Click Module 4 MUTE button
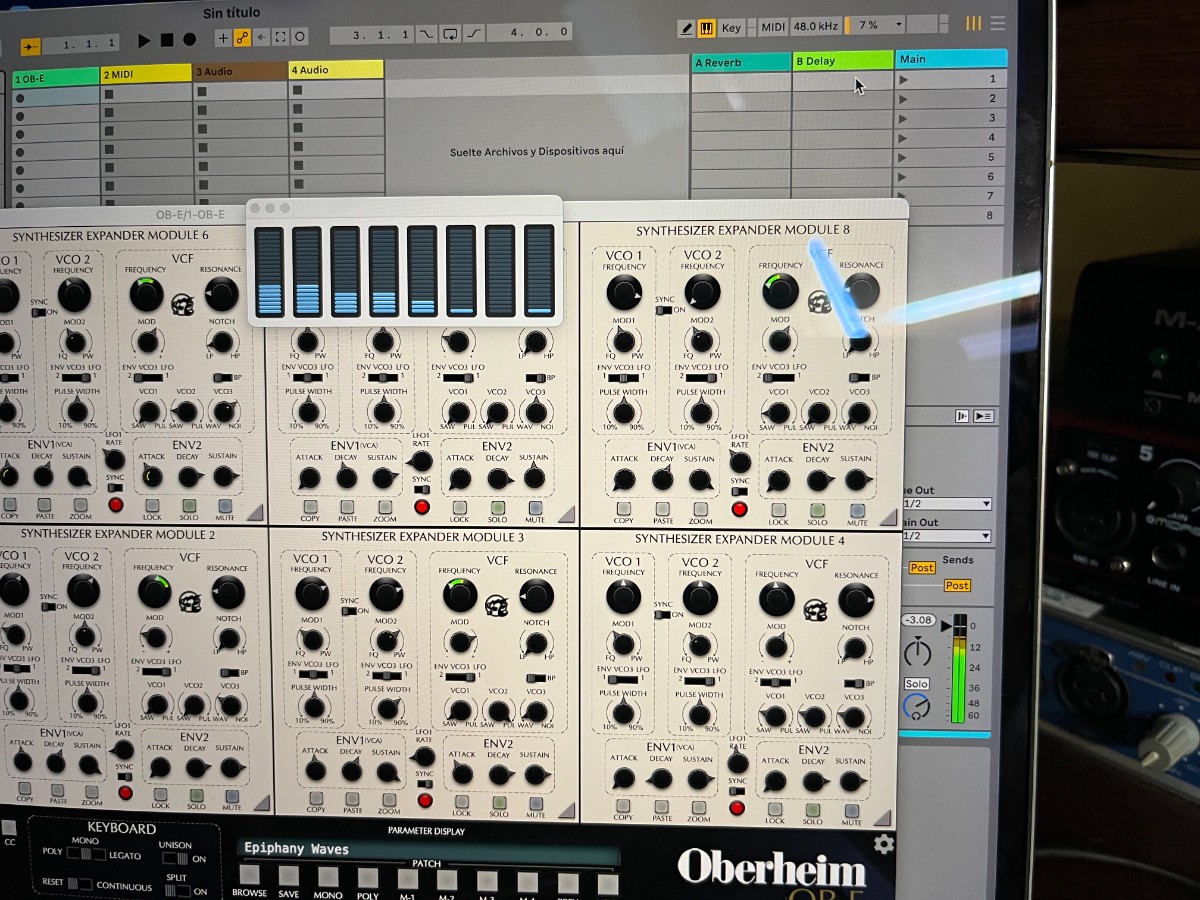The width and height of the screenshot is (1200, 900). 851,811
